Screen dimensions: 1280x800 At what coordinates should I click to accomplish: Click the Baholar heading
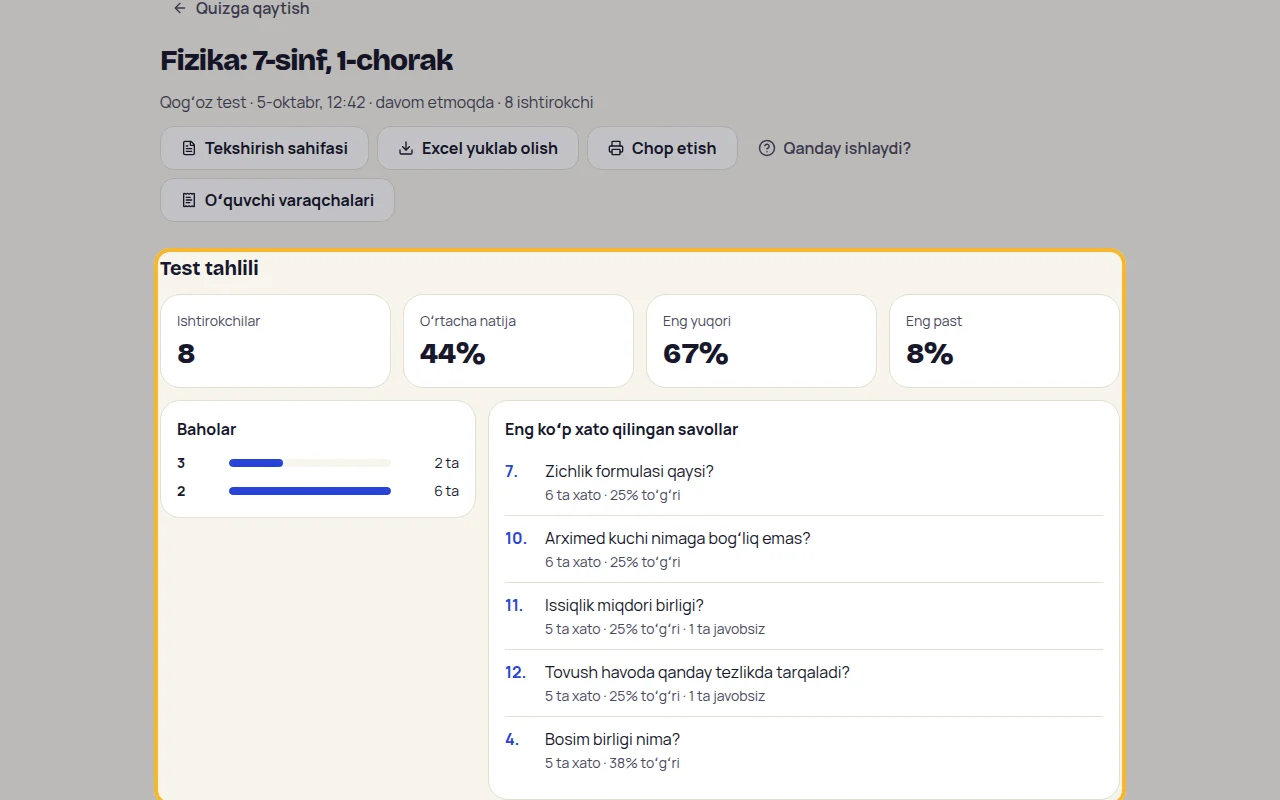pyautogui.click(x=207, y=430)
